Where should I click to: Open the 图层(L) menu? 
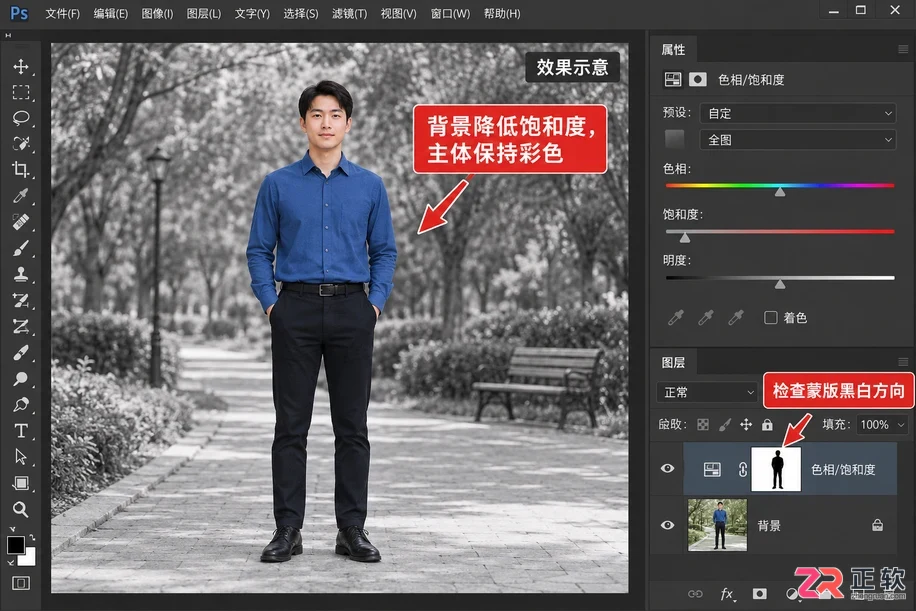point(204,13)
